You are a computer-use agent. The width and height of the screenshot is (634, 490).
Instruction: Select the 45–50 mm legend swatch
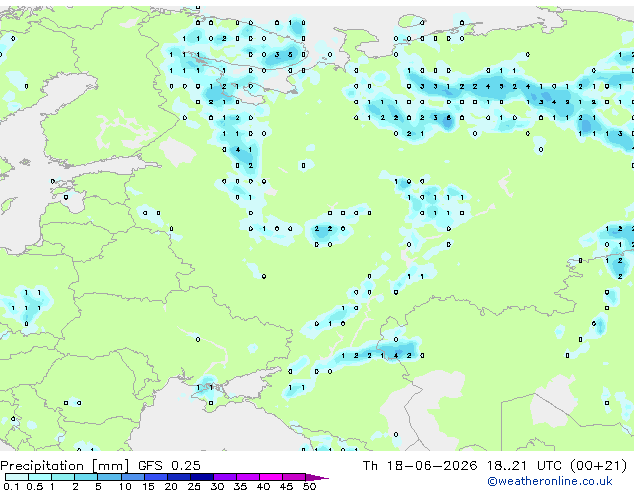pyautogui.click(x=293, y=477)
